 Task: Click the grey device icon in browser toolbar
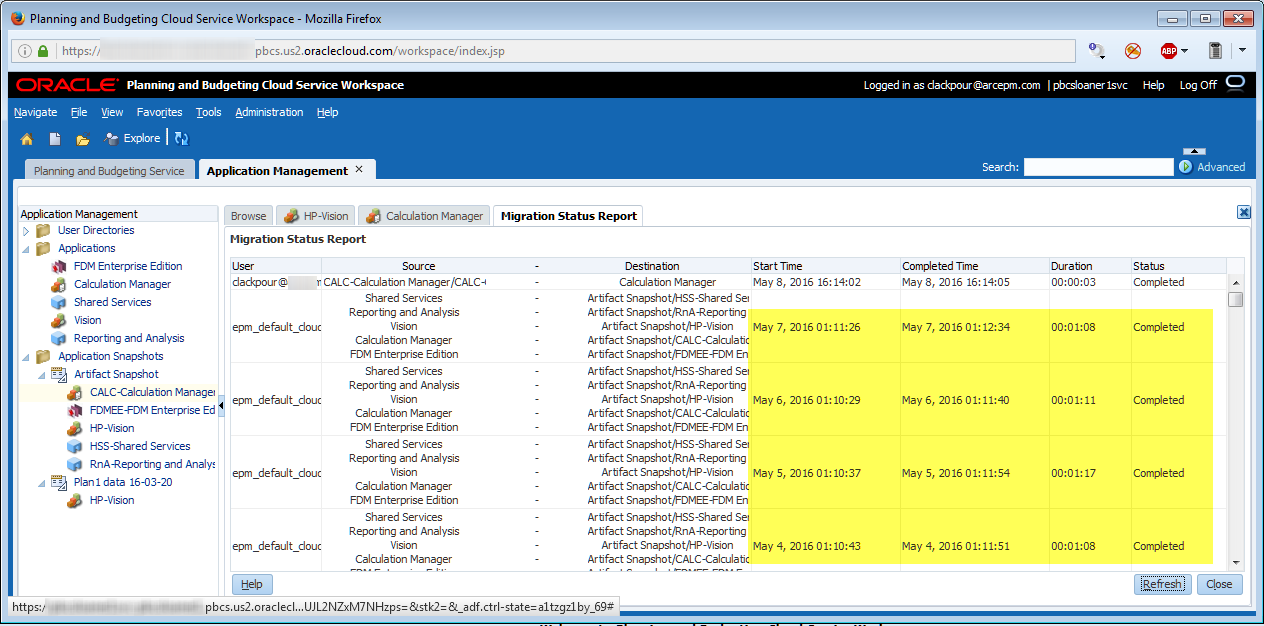[x=1215, y=51]
